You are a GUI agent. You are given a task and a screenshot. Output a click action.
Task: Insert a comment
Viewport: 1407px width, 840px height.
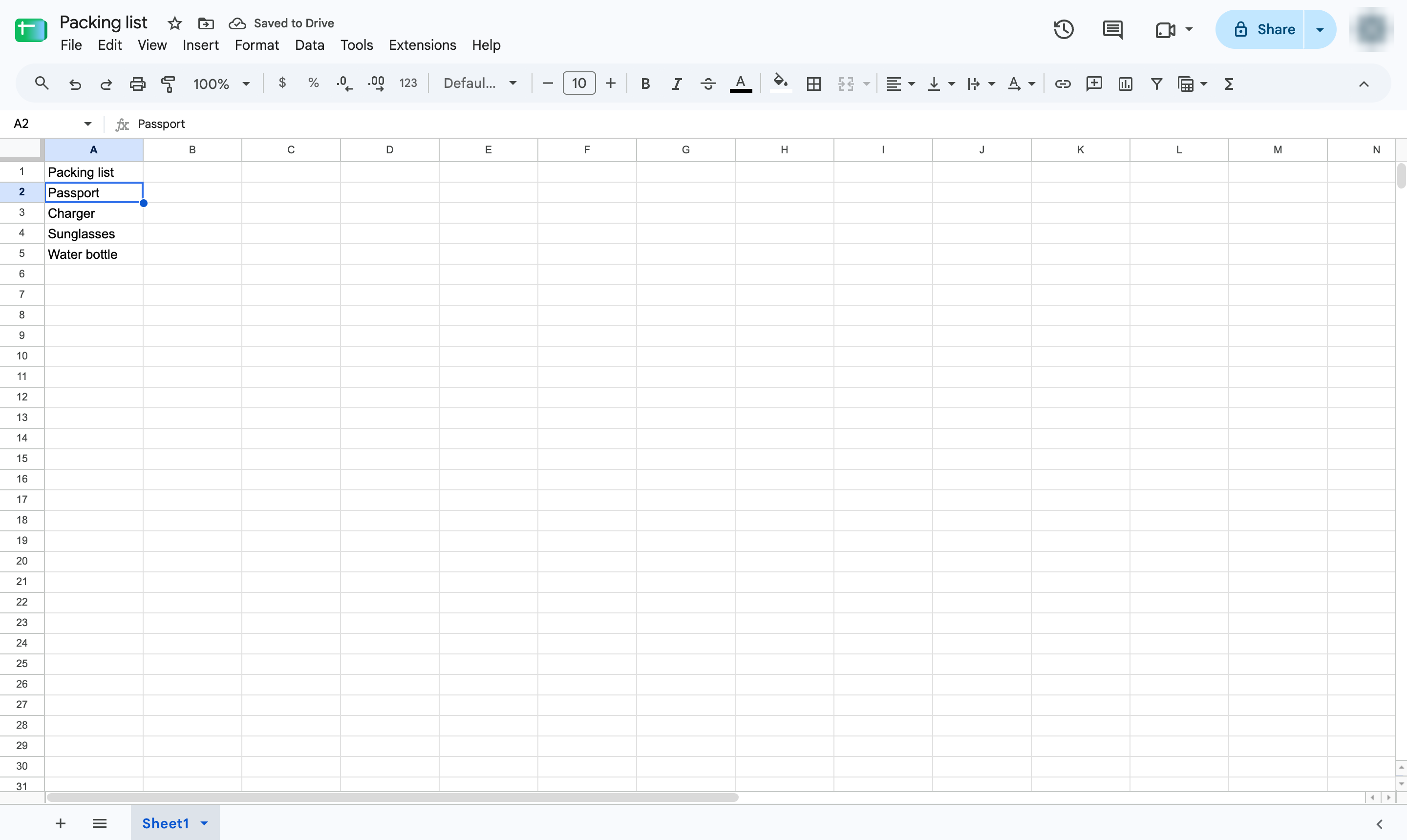[1094, 84]
